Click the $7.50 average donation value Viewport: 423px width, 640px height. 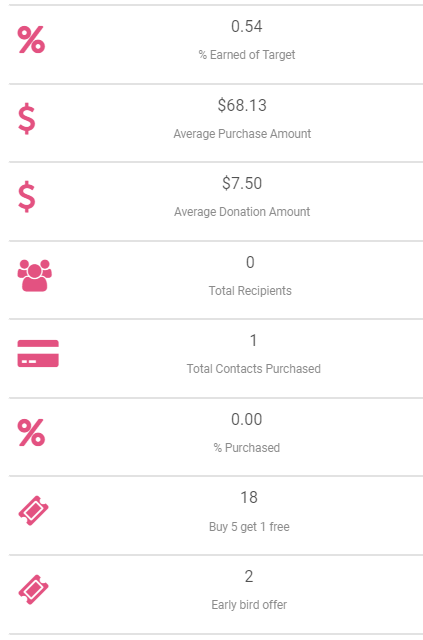(242, 183)
